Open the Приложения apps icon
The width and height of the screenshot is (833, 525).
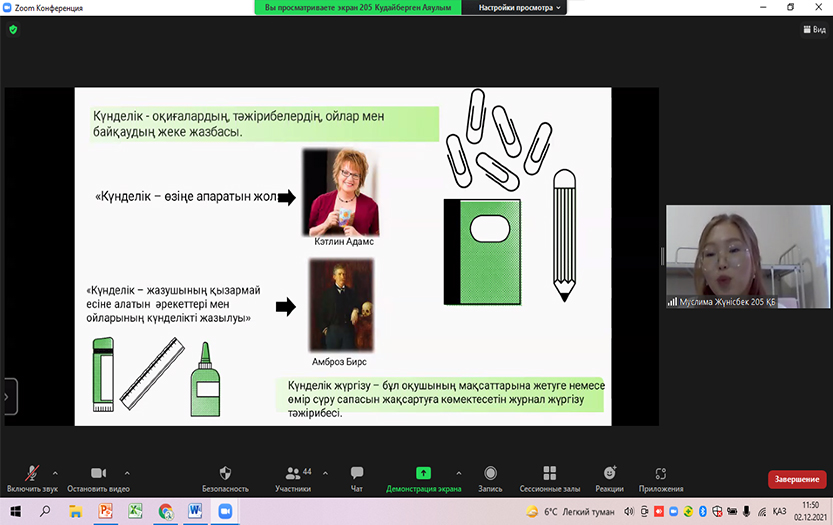pyautogui.click(x=660, y=473)
